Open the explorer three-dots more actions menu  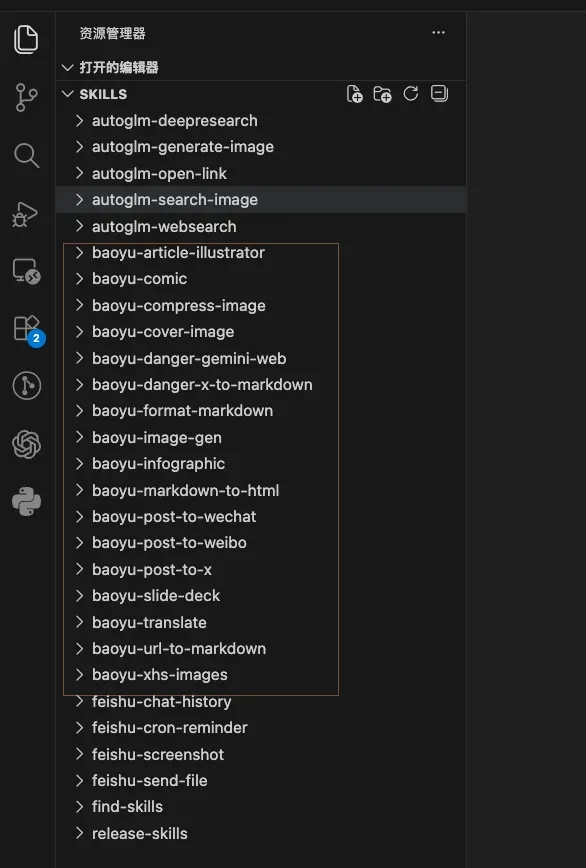pyautogui.click(x=438, y=33)
